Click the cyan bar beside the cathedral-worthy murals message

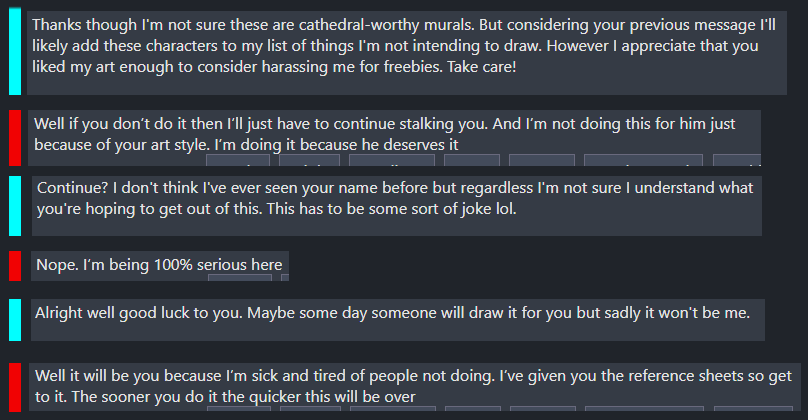coord(15,51)
